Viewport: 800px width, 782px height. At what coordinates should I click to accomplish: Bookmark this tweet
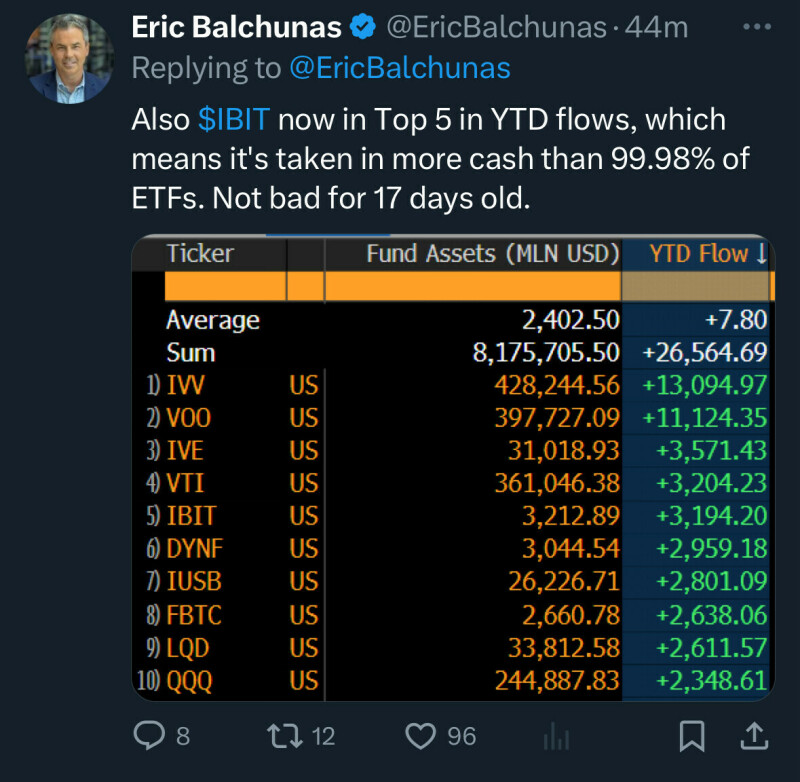[x=691, y=737]
